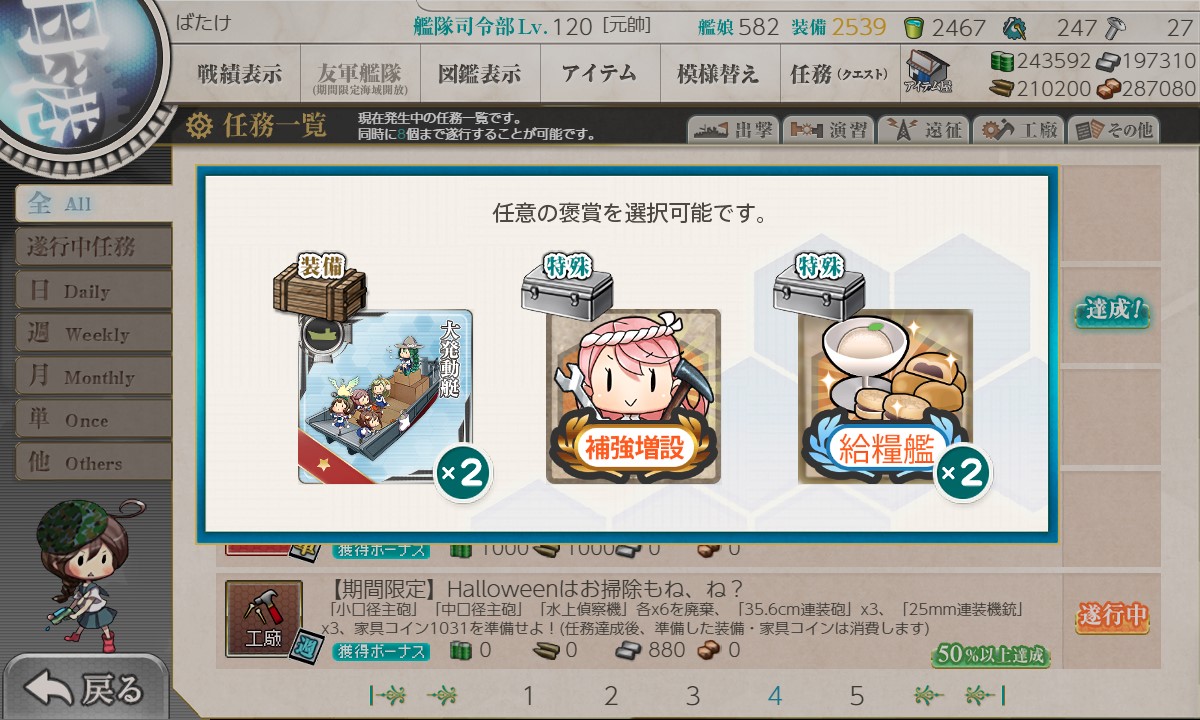This screenshot has width=1200, height=720.
Task: Pick the 給糧艦 food supply reward
Action: 885,397
